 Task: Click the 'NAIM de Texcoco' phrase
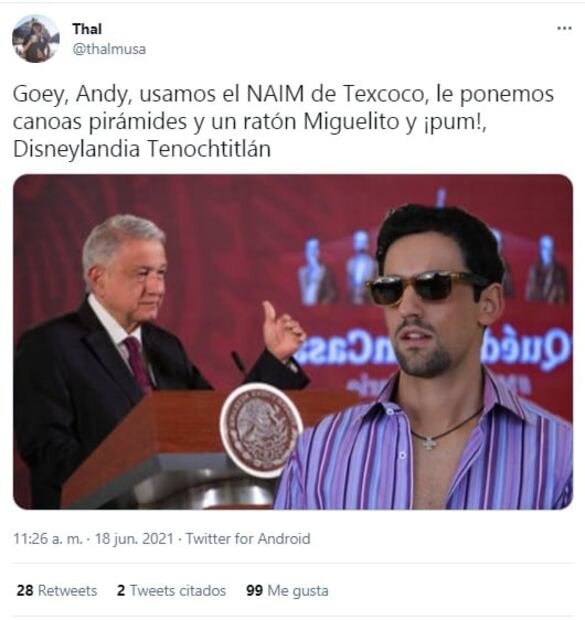(339, 94)
